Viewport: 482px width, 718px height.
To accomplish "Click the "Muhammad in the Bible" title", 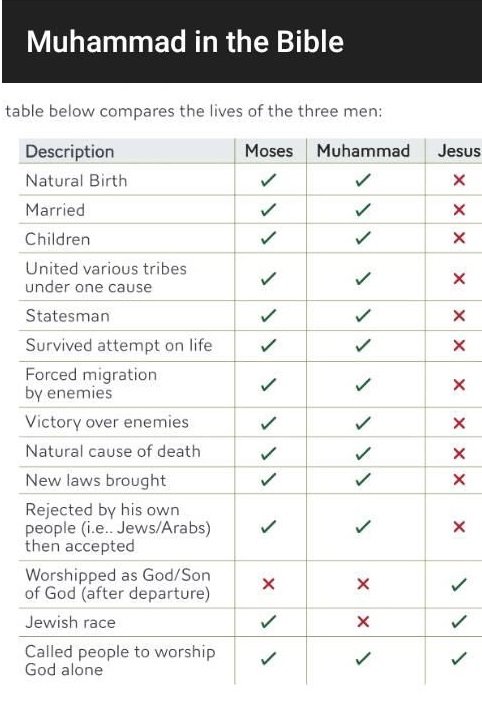I will pos(185,42).
